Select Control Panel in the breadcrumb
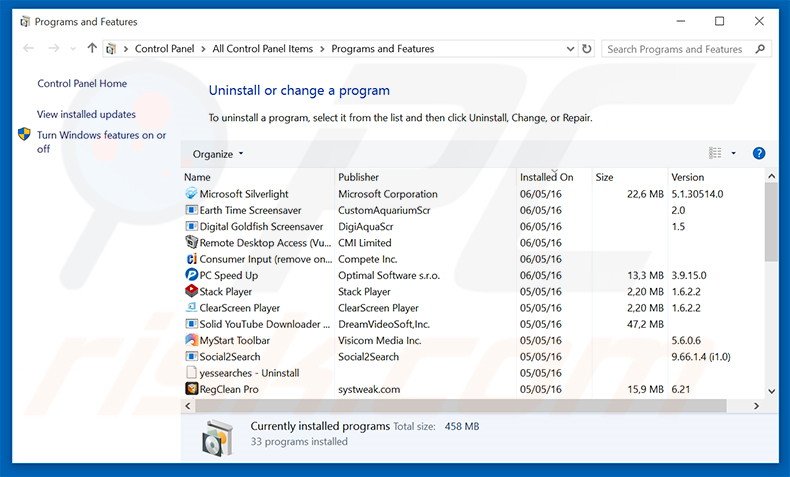The image size is (790, 477). point(164,49)
